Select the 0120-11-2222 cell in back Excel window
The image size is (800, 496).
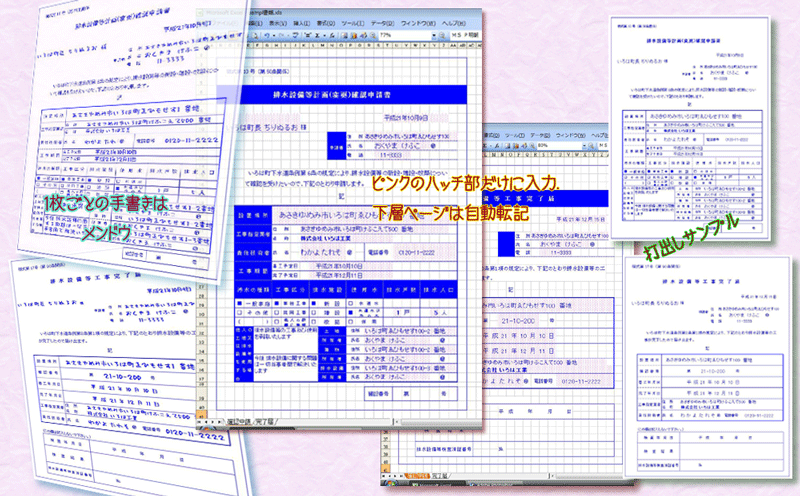coord(581,381)
